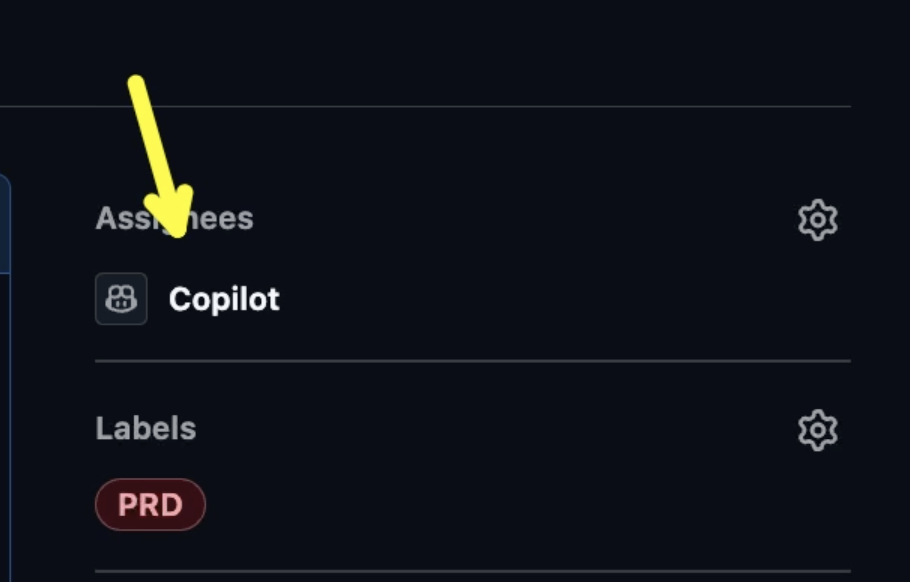Click the Assignees section heading
910x582 pixels.
[x=174, y=219]
